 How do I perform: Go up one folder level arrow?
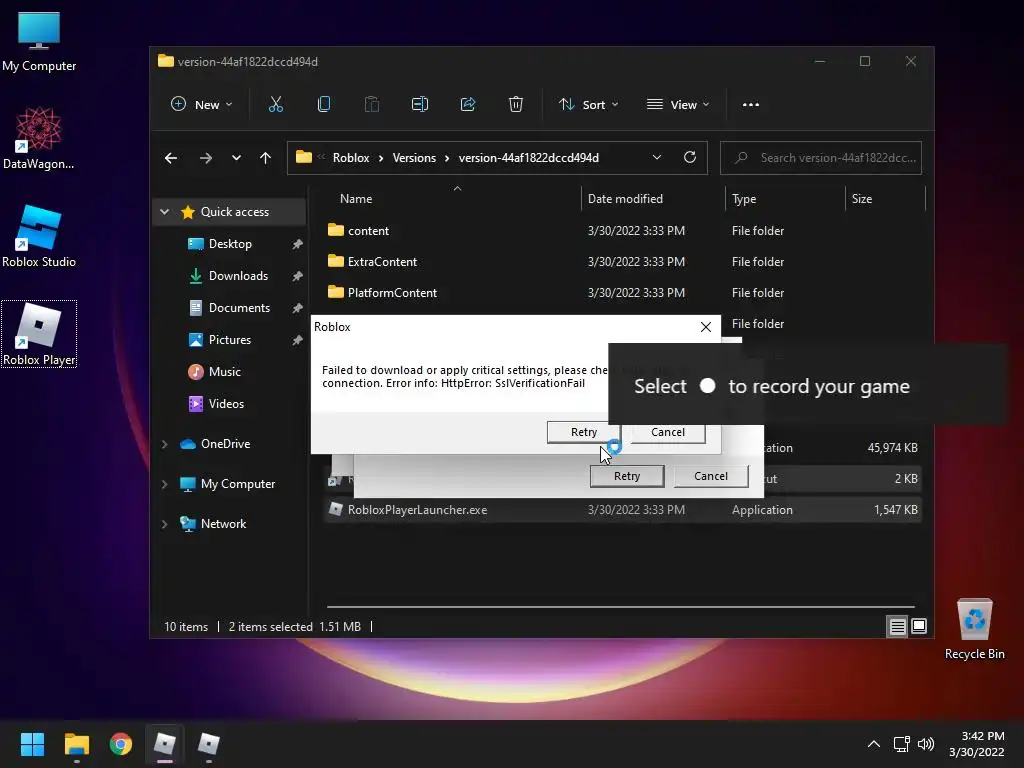click(265, 158)
